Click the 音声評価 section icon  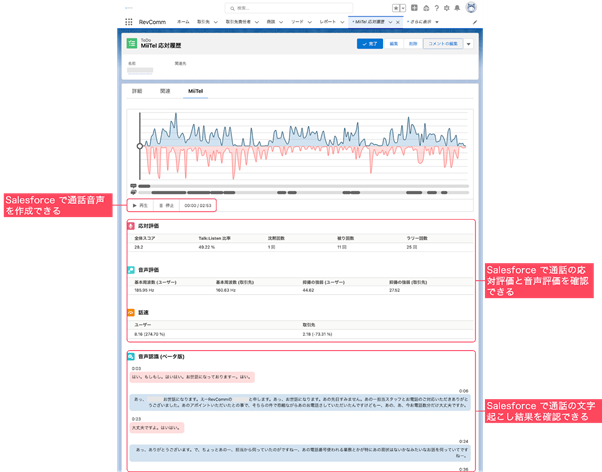click(x=131, y=270)
